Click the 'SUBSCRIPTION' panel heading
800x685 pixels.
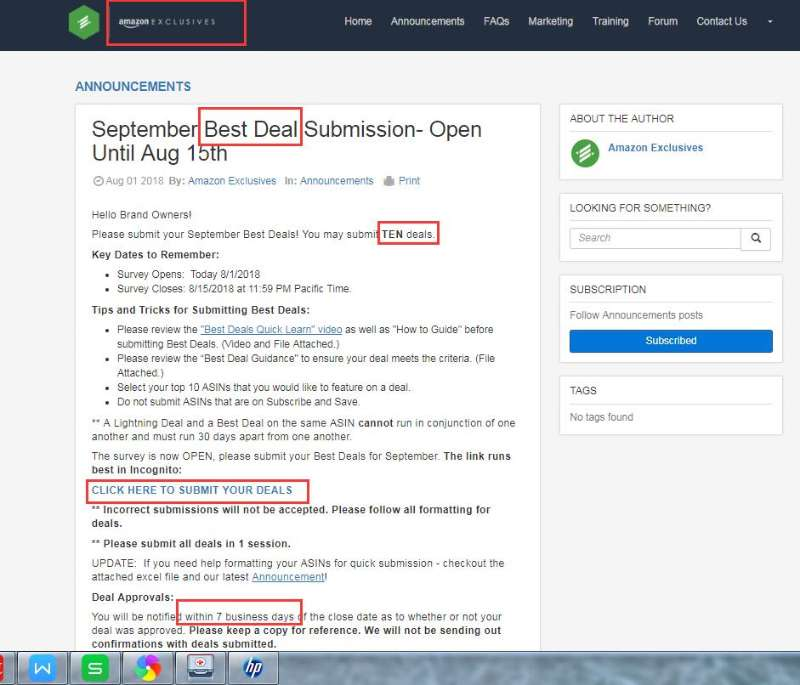pos(608,290)
